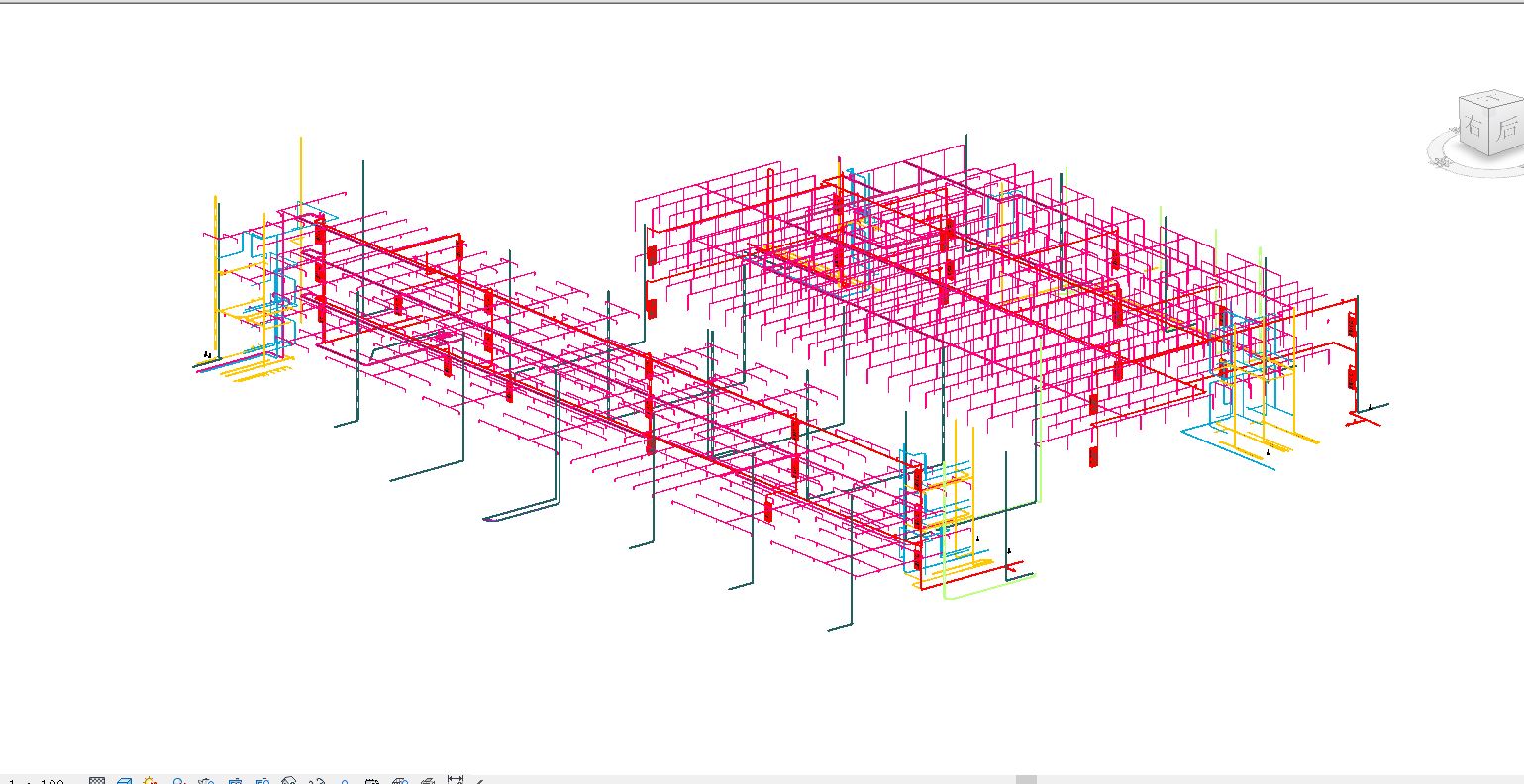
Task: Open the Detail Level grid icon
Action: (97, 781)
